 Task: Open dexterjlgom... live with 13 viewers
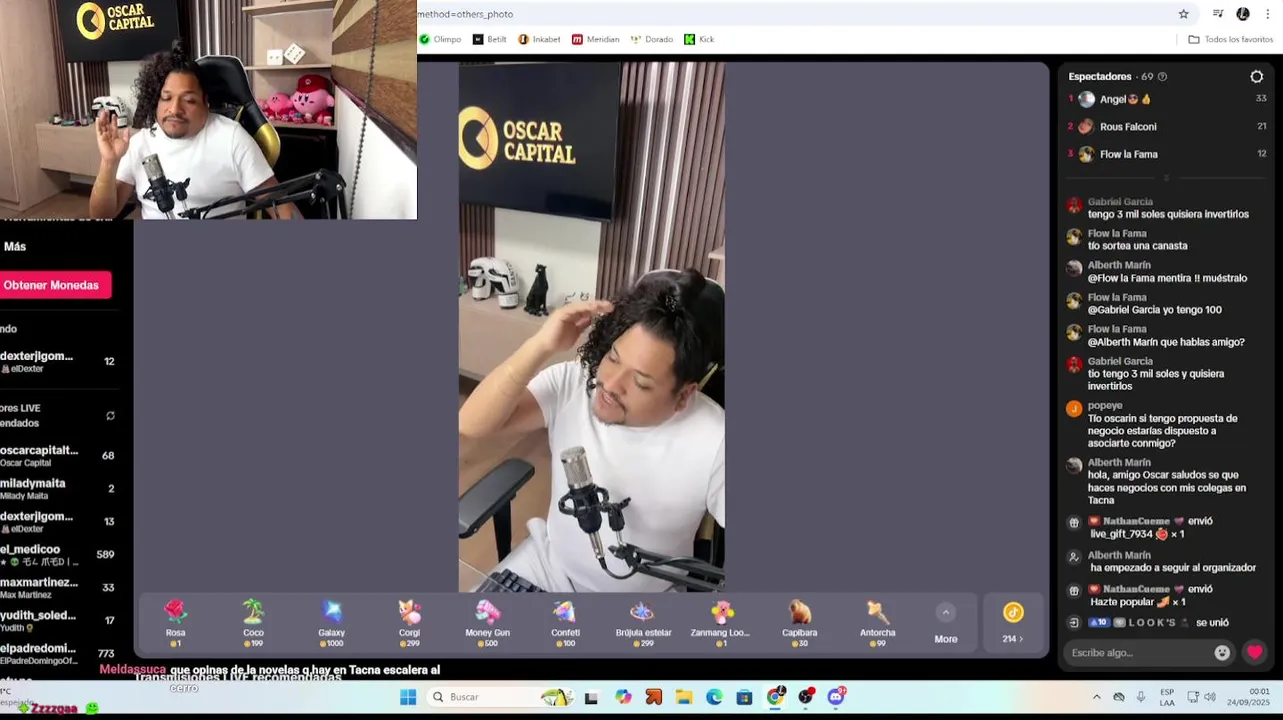point(58,522)
